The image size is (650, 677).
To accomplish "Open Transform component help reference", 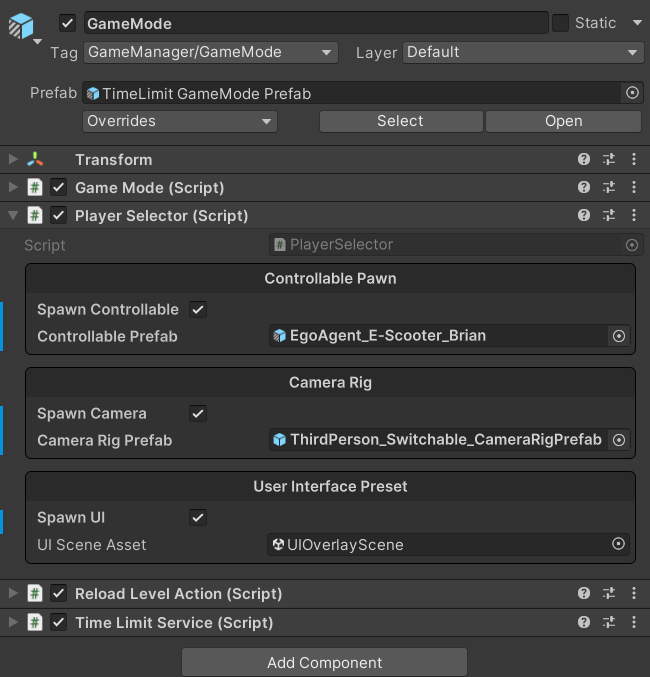I will [x=583, y=159].
